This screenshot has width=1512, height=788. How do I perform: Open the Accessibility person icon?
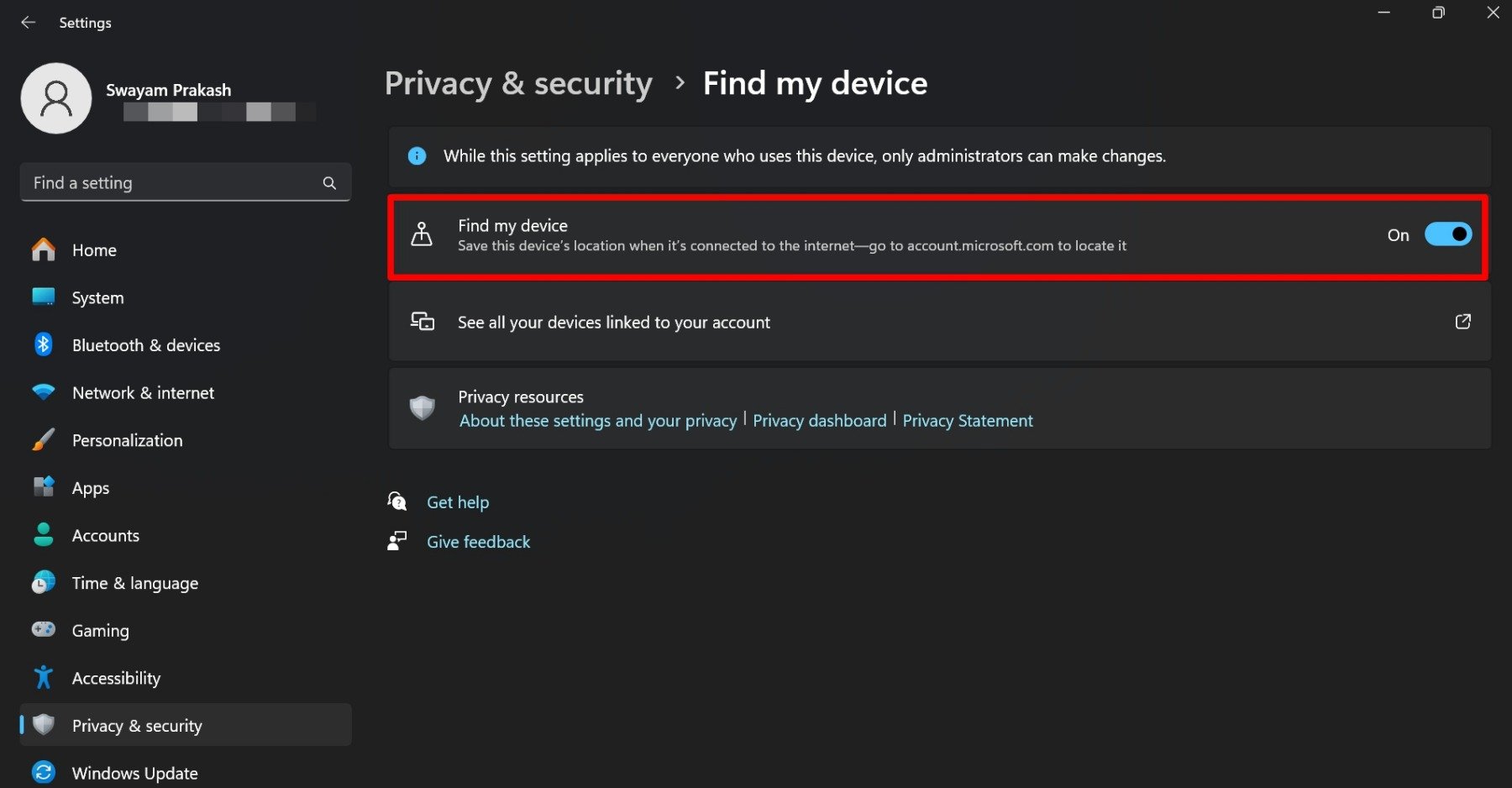click(x=43, y=677)
